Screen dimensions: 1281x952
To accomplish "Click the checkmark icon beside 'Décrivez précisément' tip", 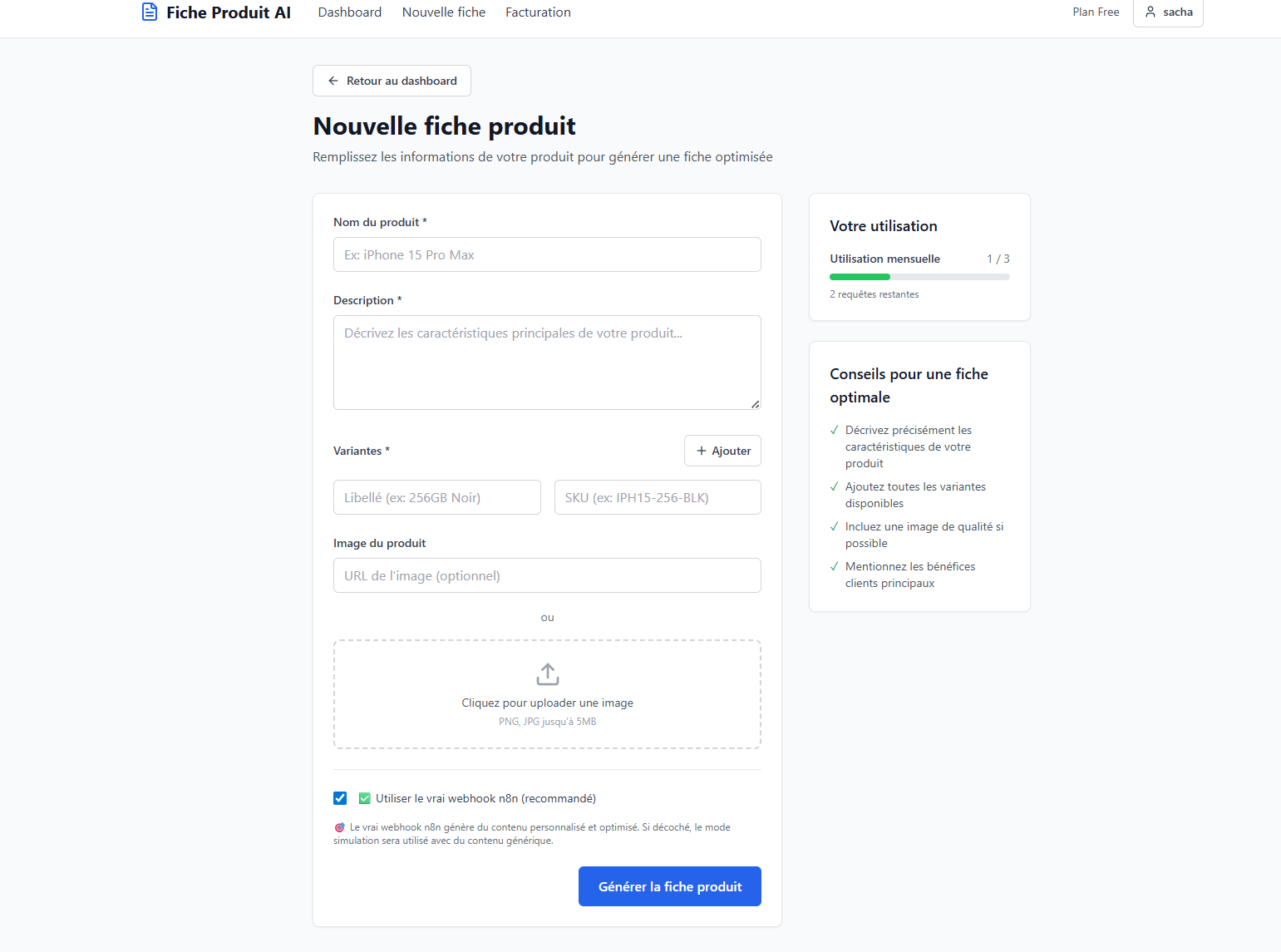I will pyautogui.click(x=834, y=430).
